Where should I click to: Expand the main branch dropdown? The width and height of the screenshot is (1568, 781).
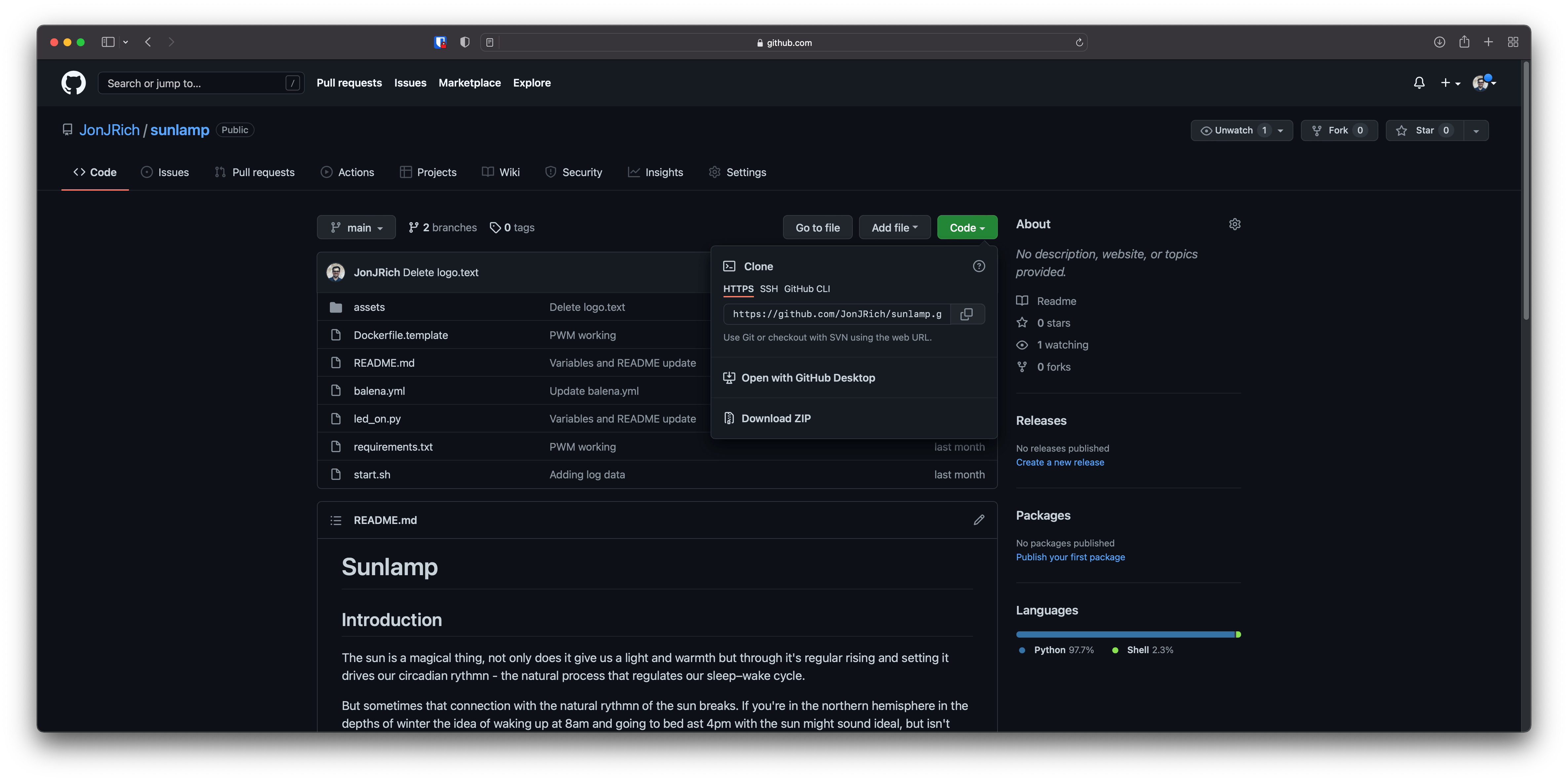pyautogui.click(x=356, y=228)
